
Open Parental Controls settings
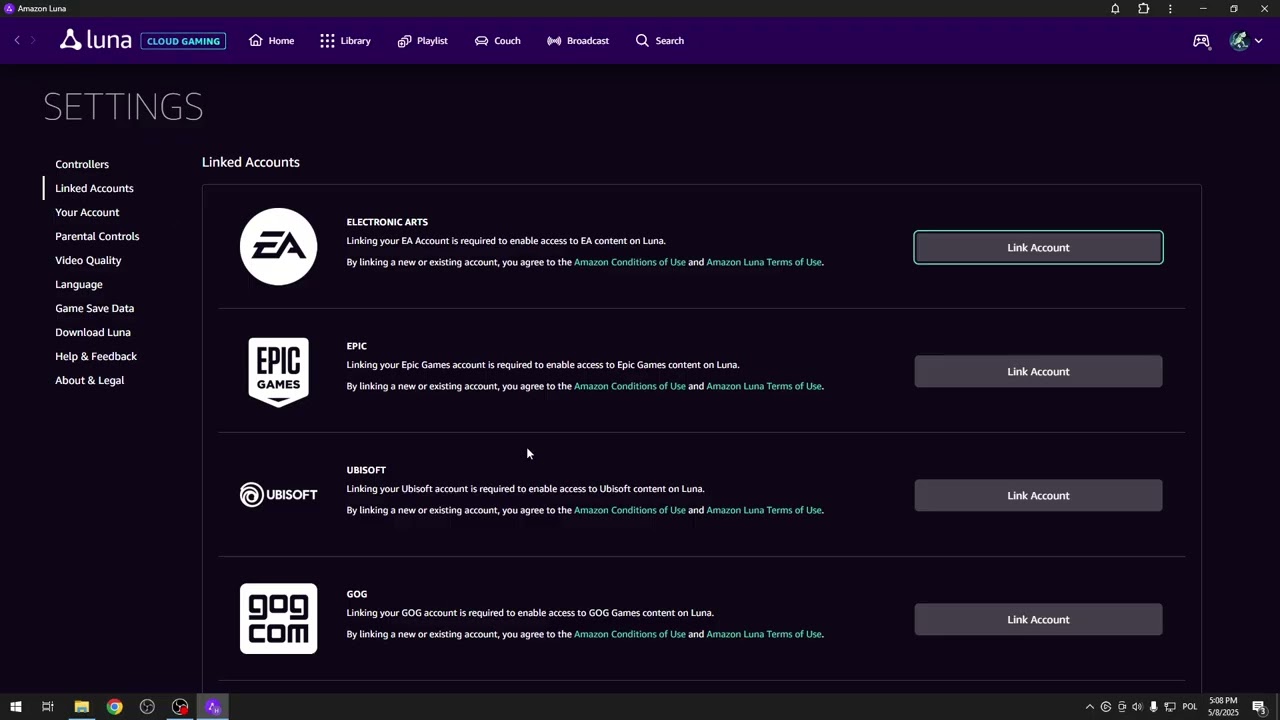coord(97,236)
